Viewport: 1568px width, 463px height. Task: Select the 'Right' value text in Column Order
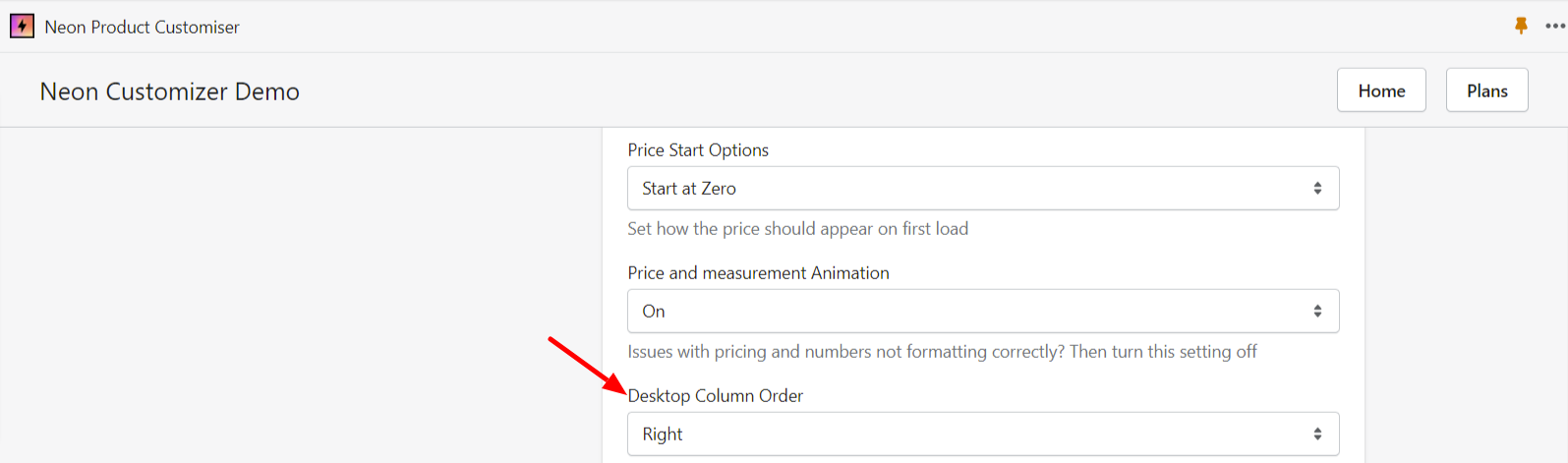click(663, 434)
